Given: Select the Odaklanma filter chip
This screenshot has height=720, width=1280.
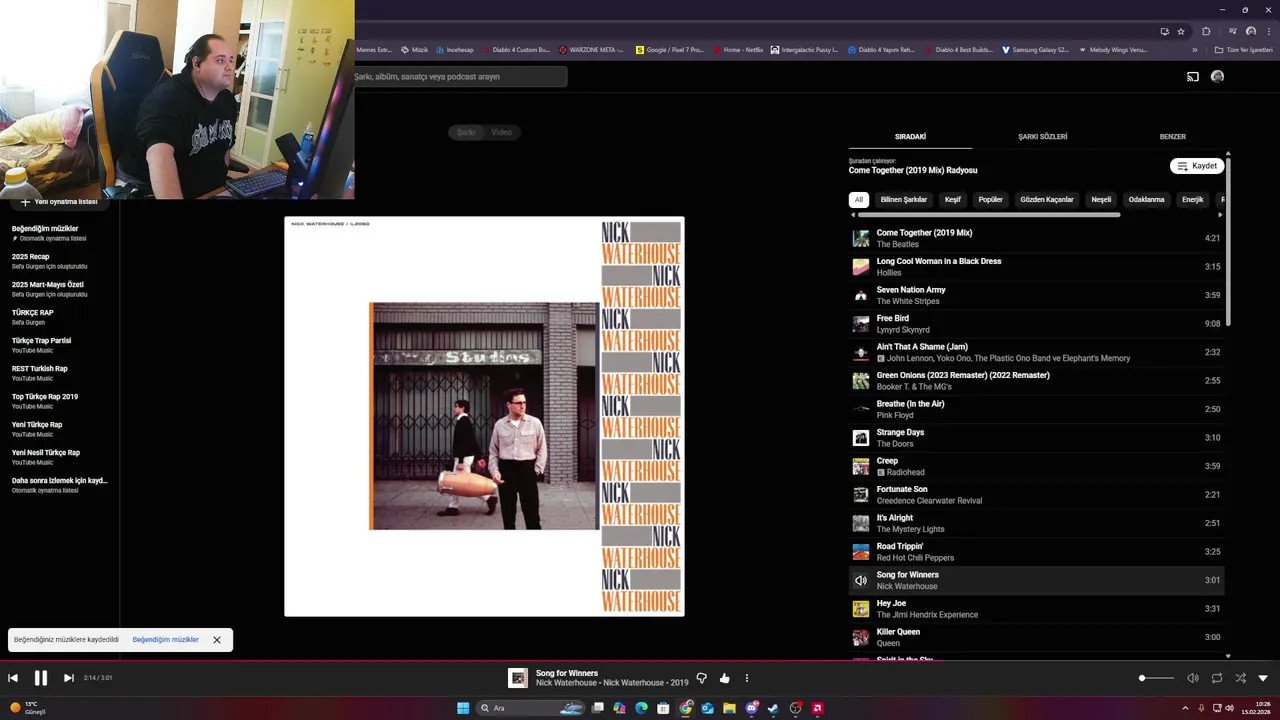Looking at the screenshot, I should [x=1146, y=199].
